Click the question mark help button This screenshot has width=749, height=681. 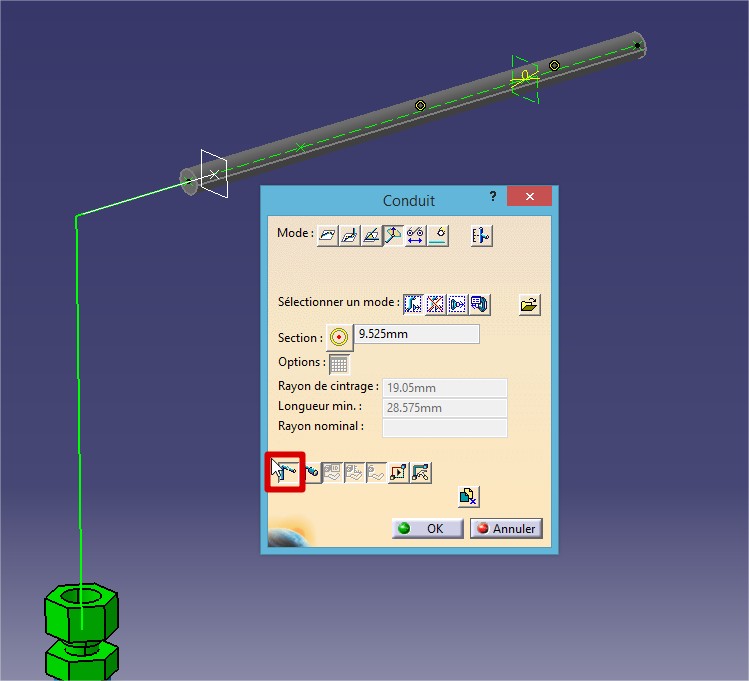pyautogui.click(x=493, y=196)
